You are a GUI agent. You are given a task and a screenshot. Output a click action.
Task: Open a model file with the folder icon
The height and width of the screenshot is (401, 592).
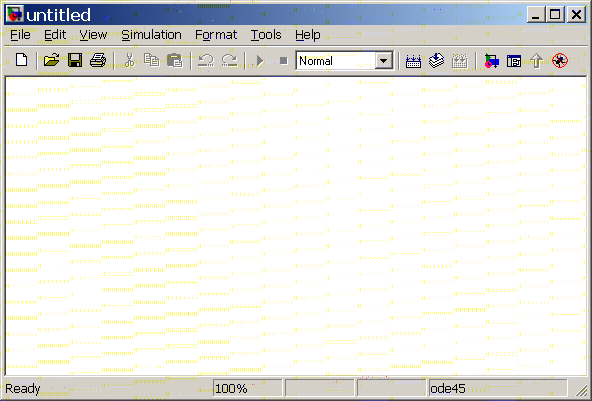51,60
